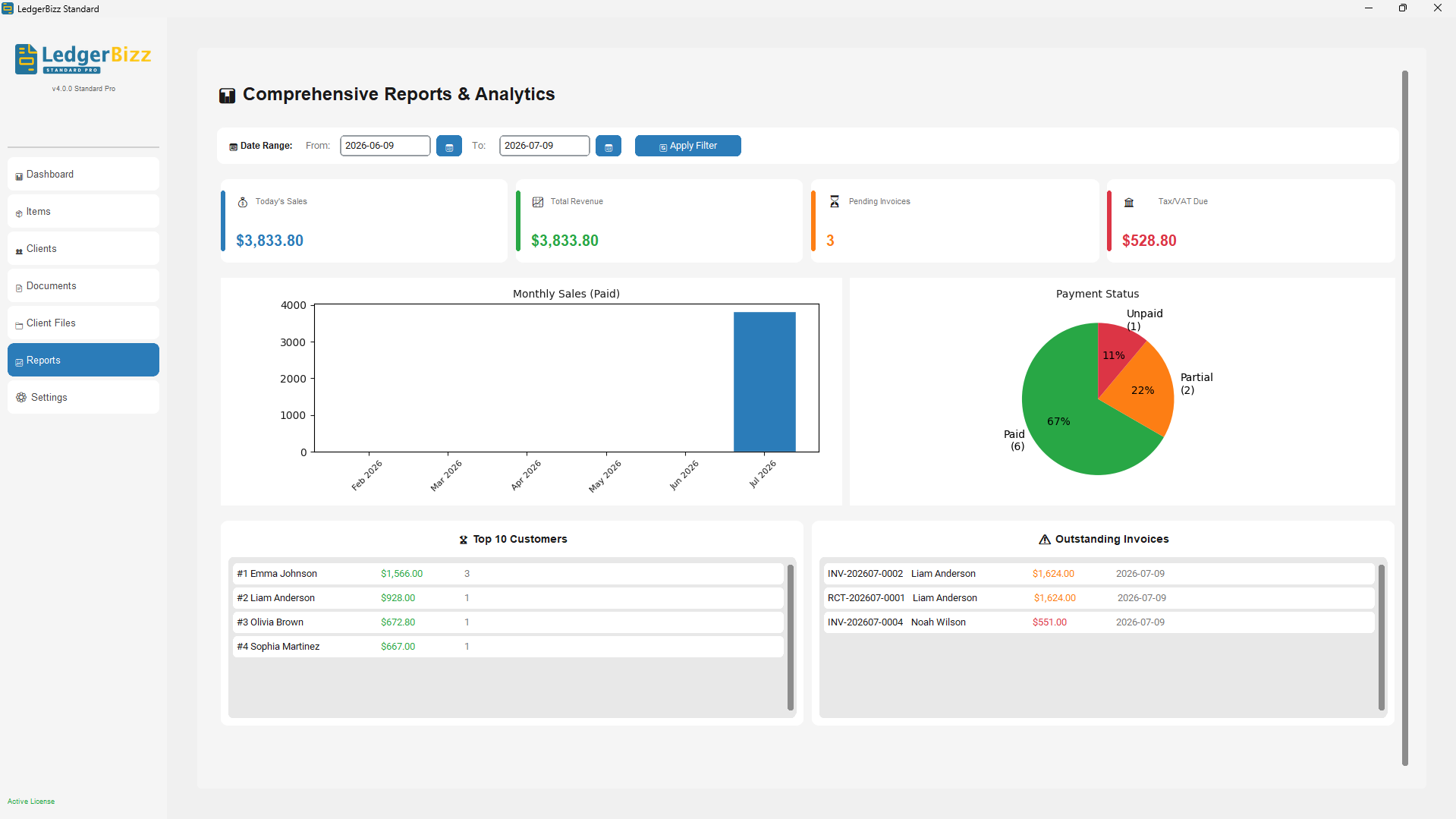Click the Payment Status chart title

point(1097,294)
